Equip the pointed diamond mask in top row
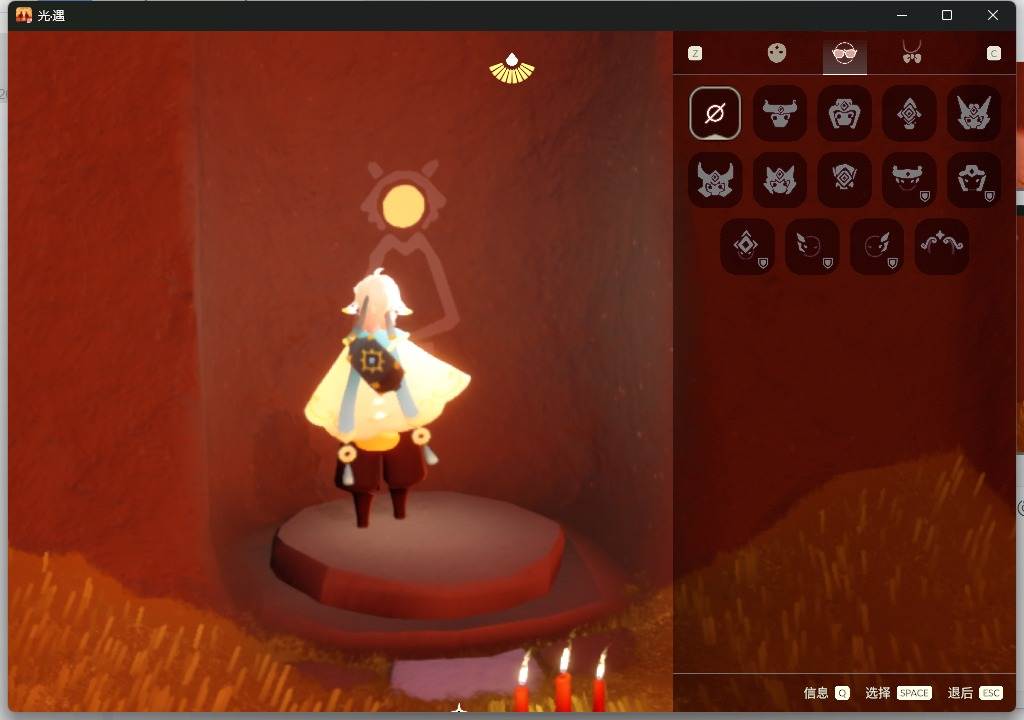 (909, 113)
